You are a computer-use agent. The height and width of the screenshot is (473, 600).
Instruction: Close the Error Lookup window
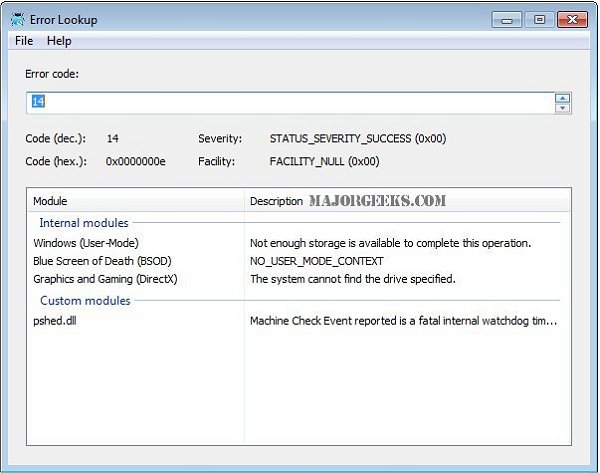pyautogui.click(x=572, y=18)
